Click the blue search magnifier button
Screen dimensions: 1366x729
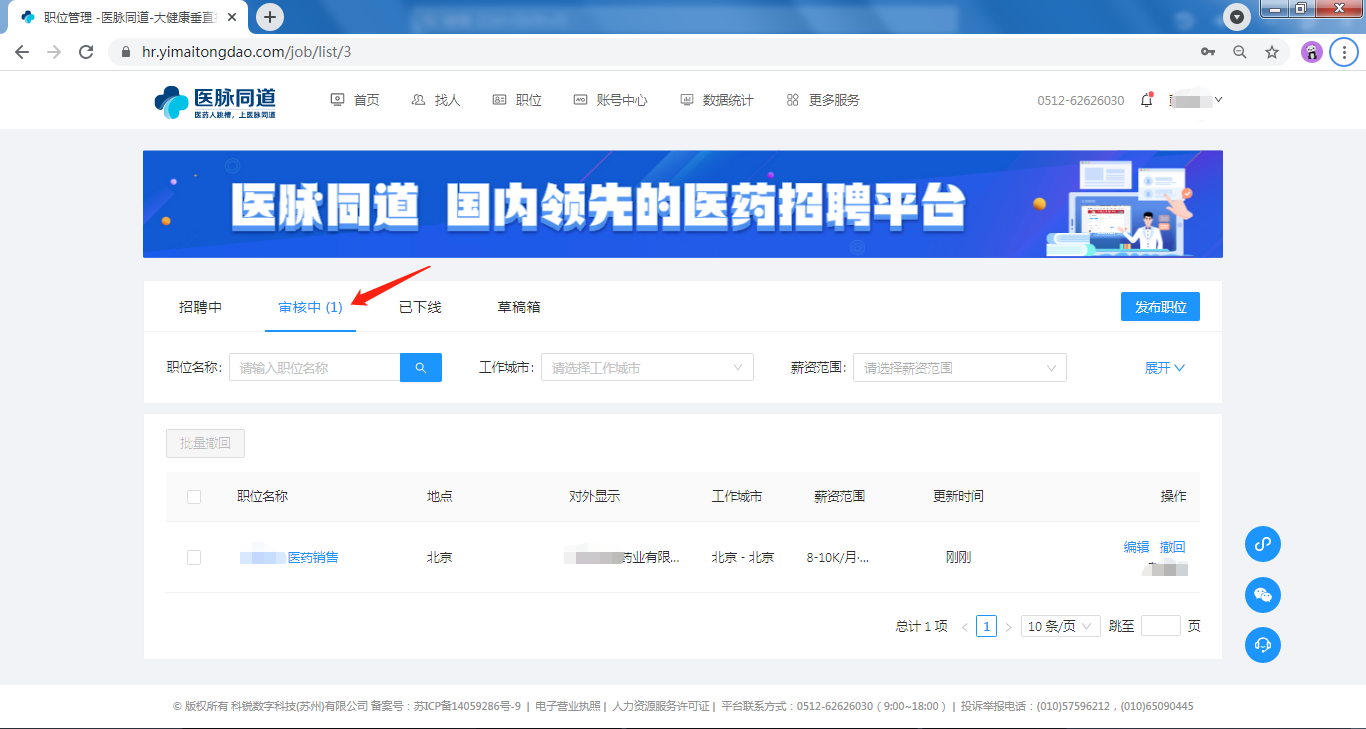click(x=421, y=368)
